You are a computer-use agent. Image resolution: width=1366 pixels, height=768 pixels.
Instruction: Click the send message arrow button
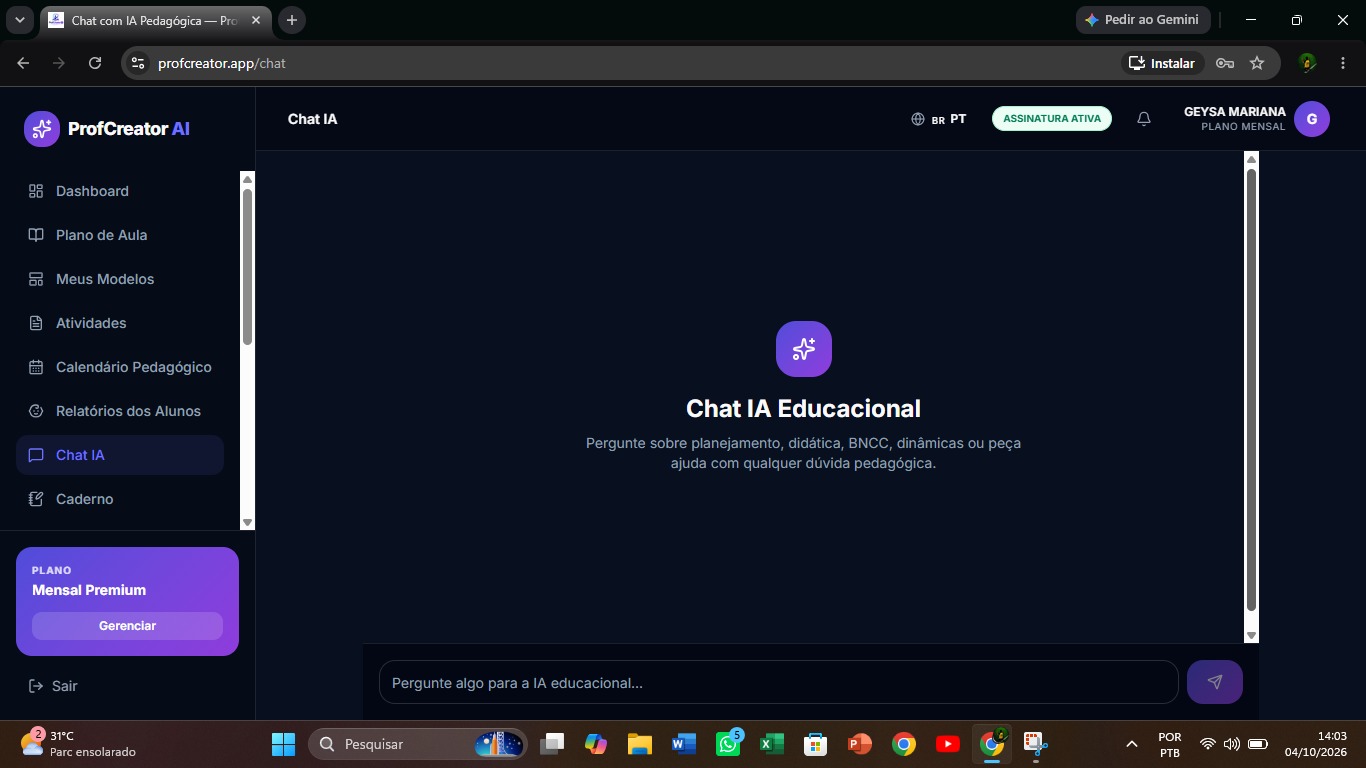coord(1215,682)
